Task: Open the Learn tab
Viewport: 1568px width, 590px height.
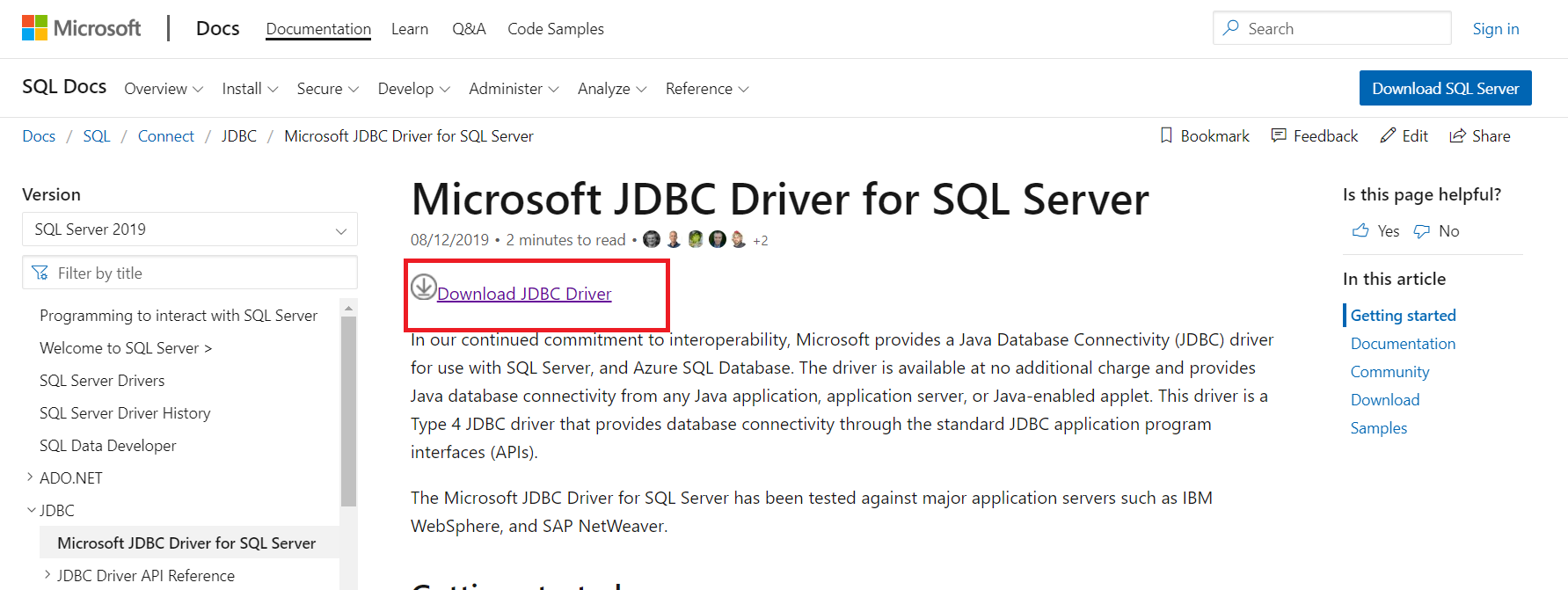Action: tap(410, 29)
